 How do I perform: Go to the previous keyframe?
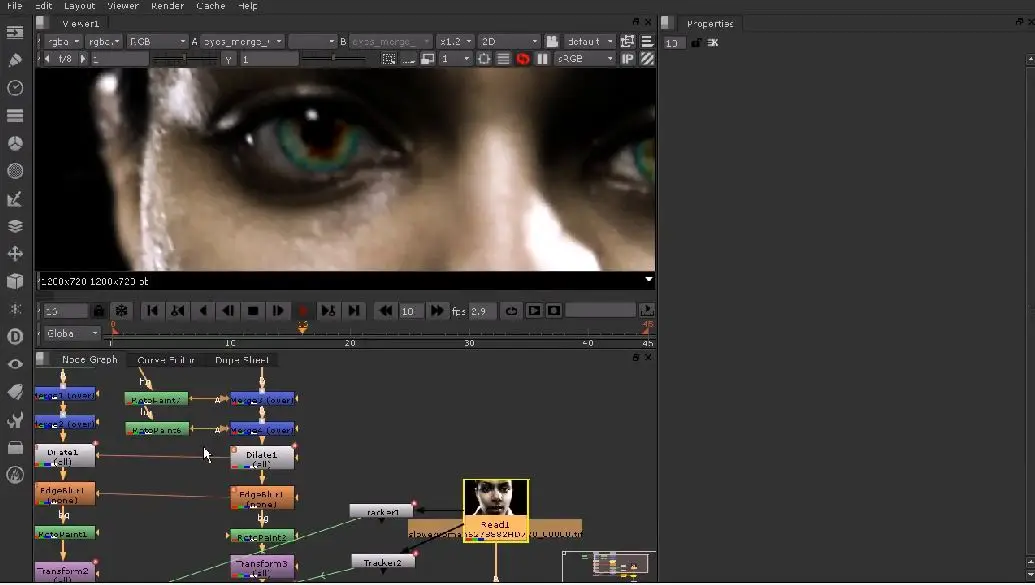click(x=178, y=310)
